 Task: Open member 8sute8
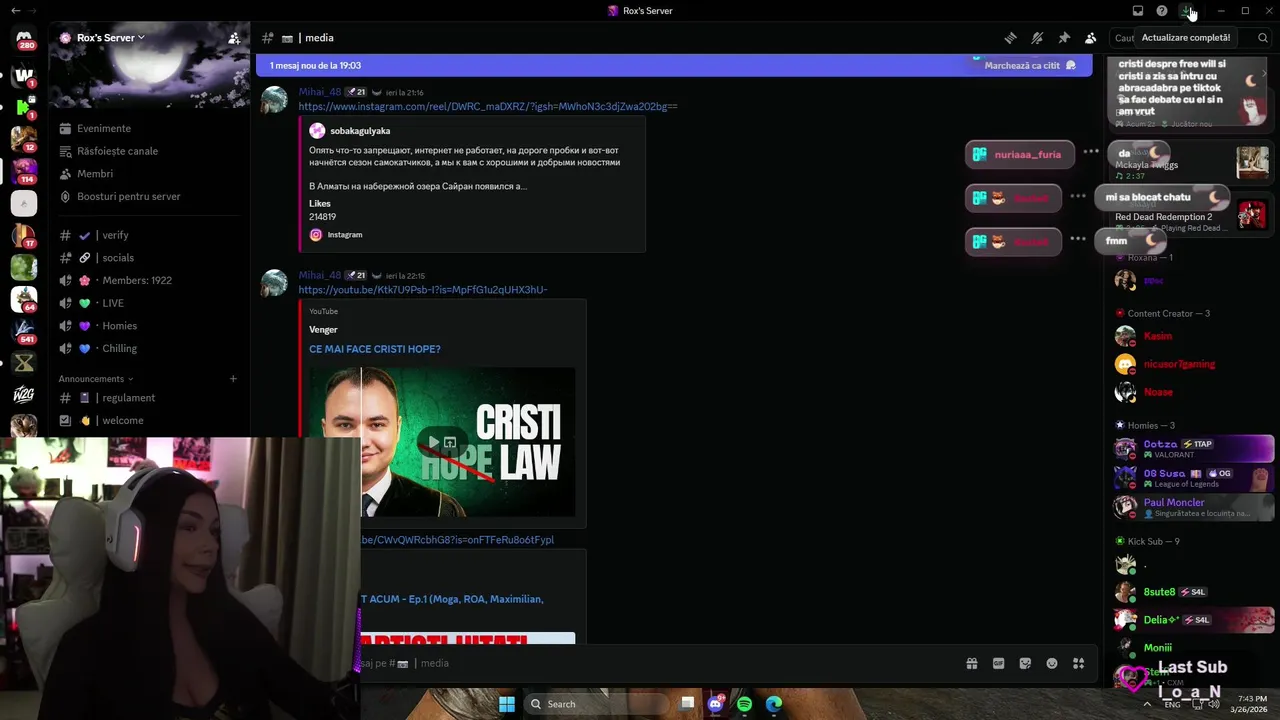1193,592
